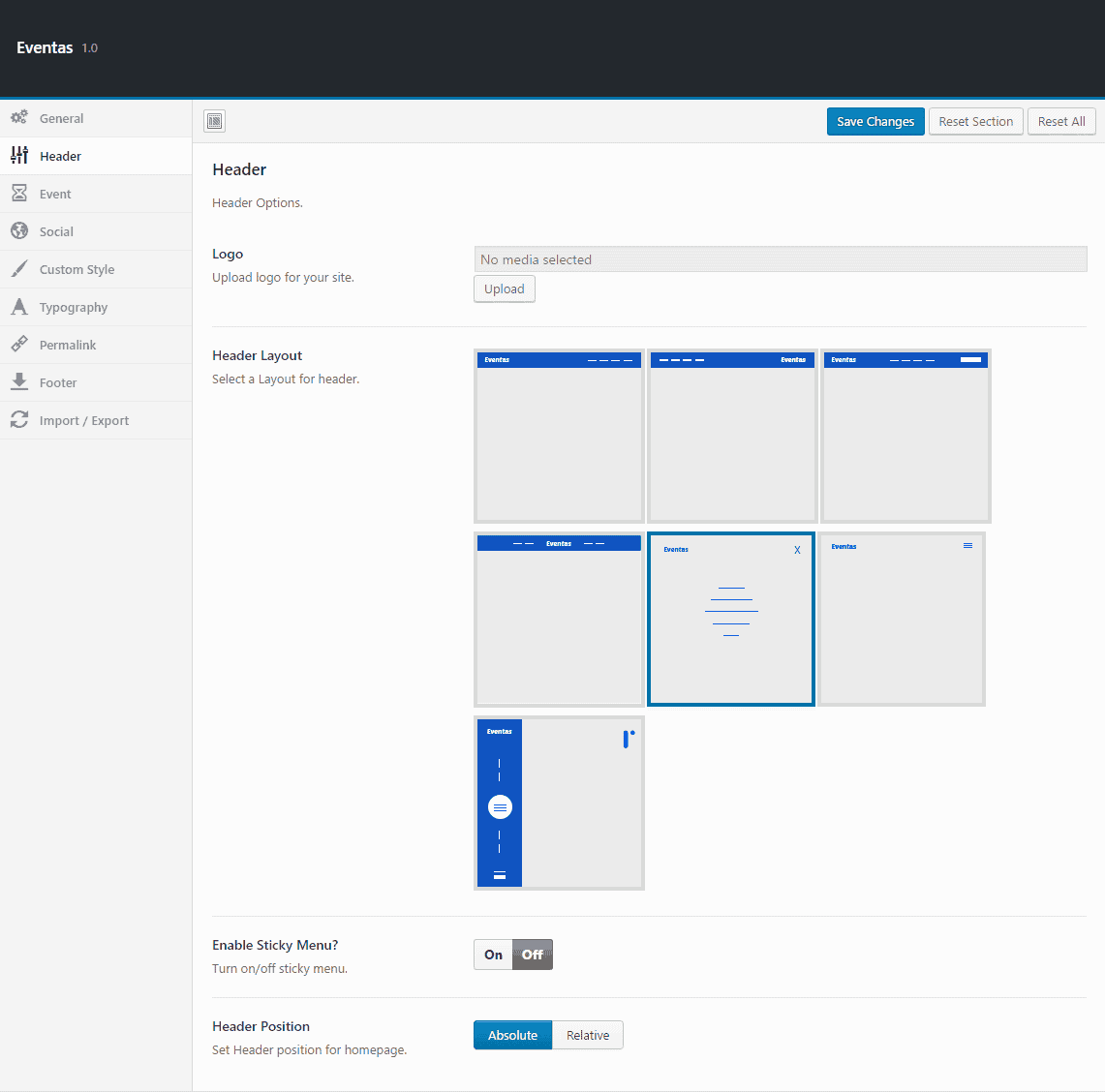Pick the fullscreen overlay menu header layout
1105x1092 pixels.
[x=731, y=619]
